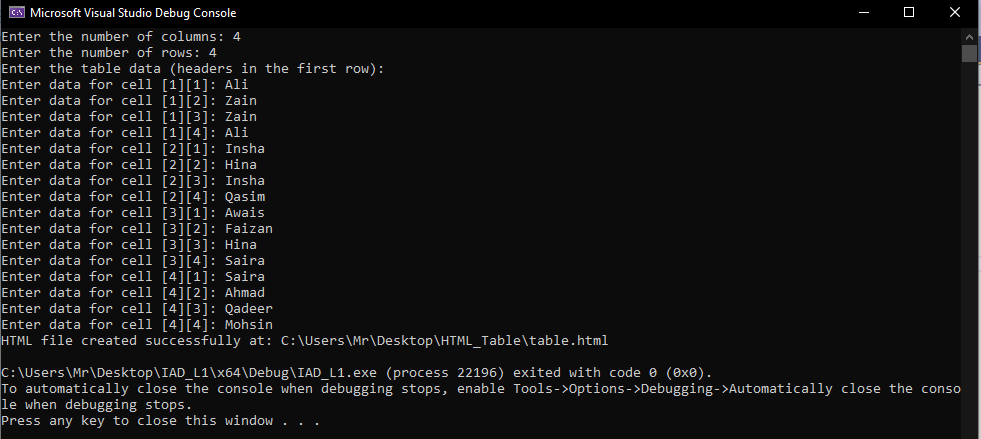
Task: Click the Microsoft Visual Studio Debug Console title
Action: (x=133, y=13)
